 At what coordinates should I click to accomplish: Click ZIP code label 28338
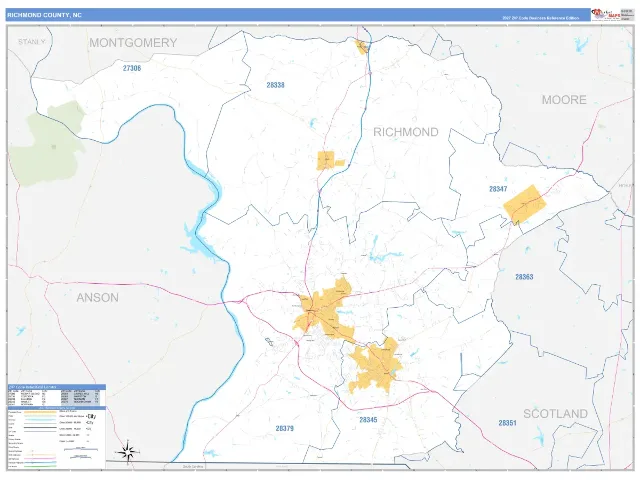click(276, 85)
